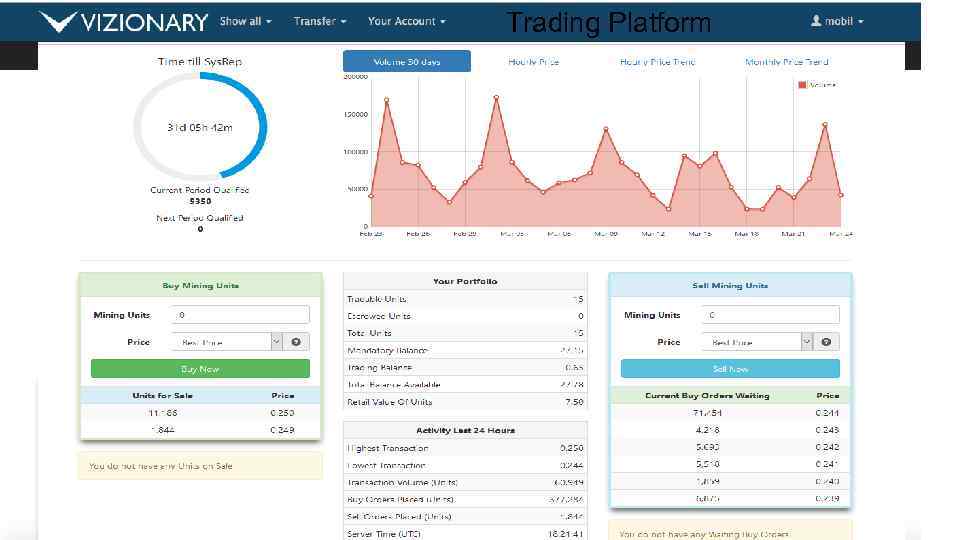Click the Sell Mining Units panel header
The image size is (960, 540).
(730, 285)
